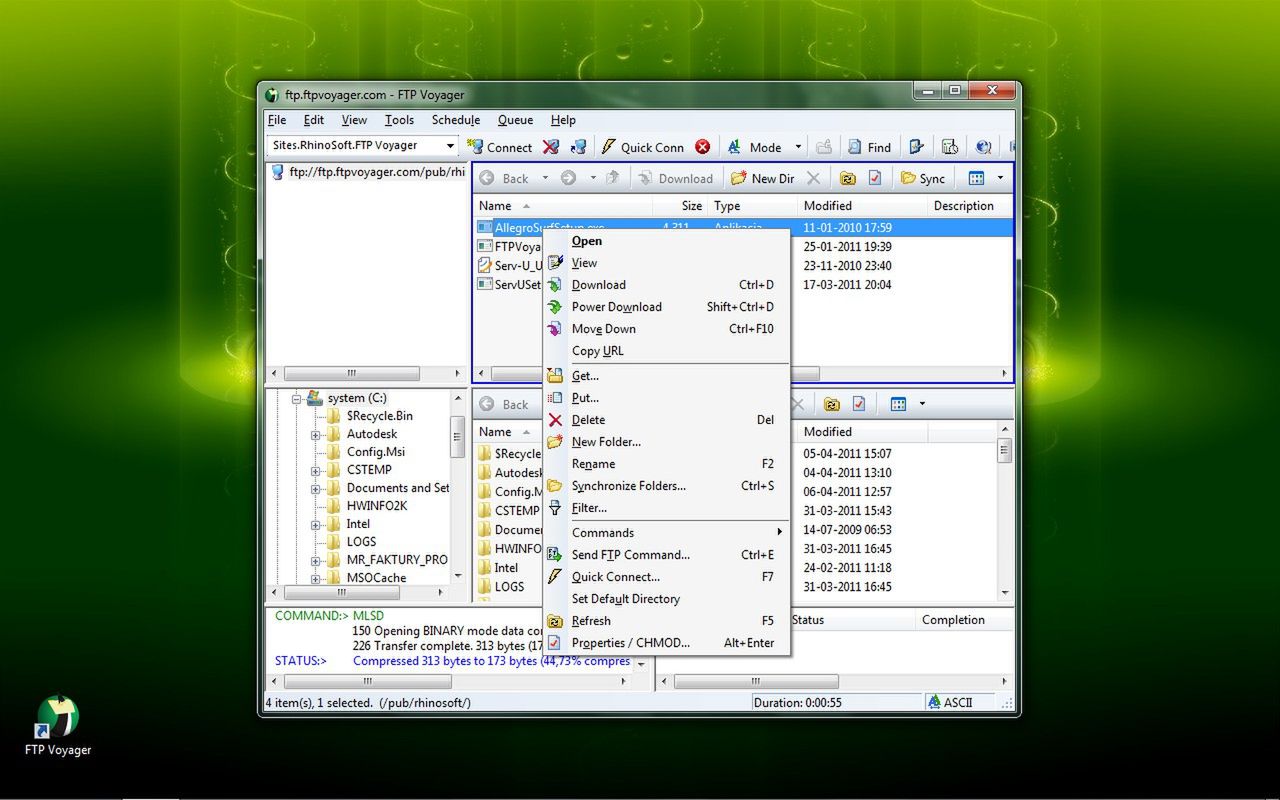Image resolution: width=1280 pixels, height=800 pixels.
Task: Click the remote pane Properties checkmark icon
Action: click(875, 178)
